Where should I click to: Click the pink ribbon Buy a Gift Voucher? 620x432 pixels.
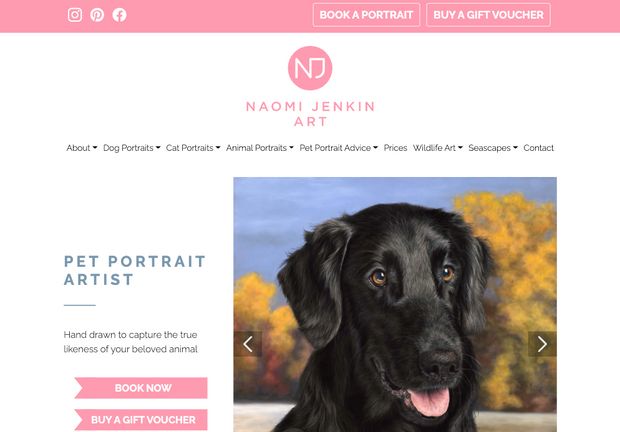click(x=141, y=420)
